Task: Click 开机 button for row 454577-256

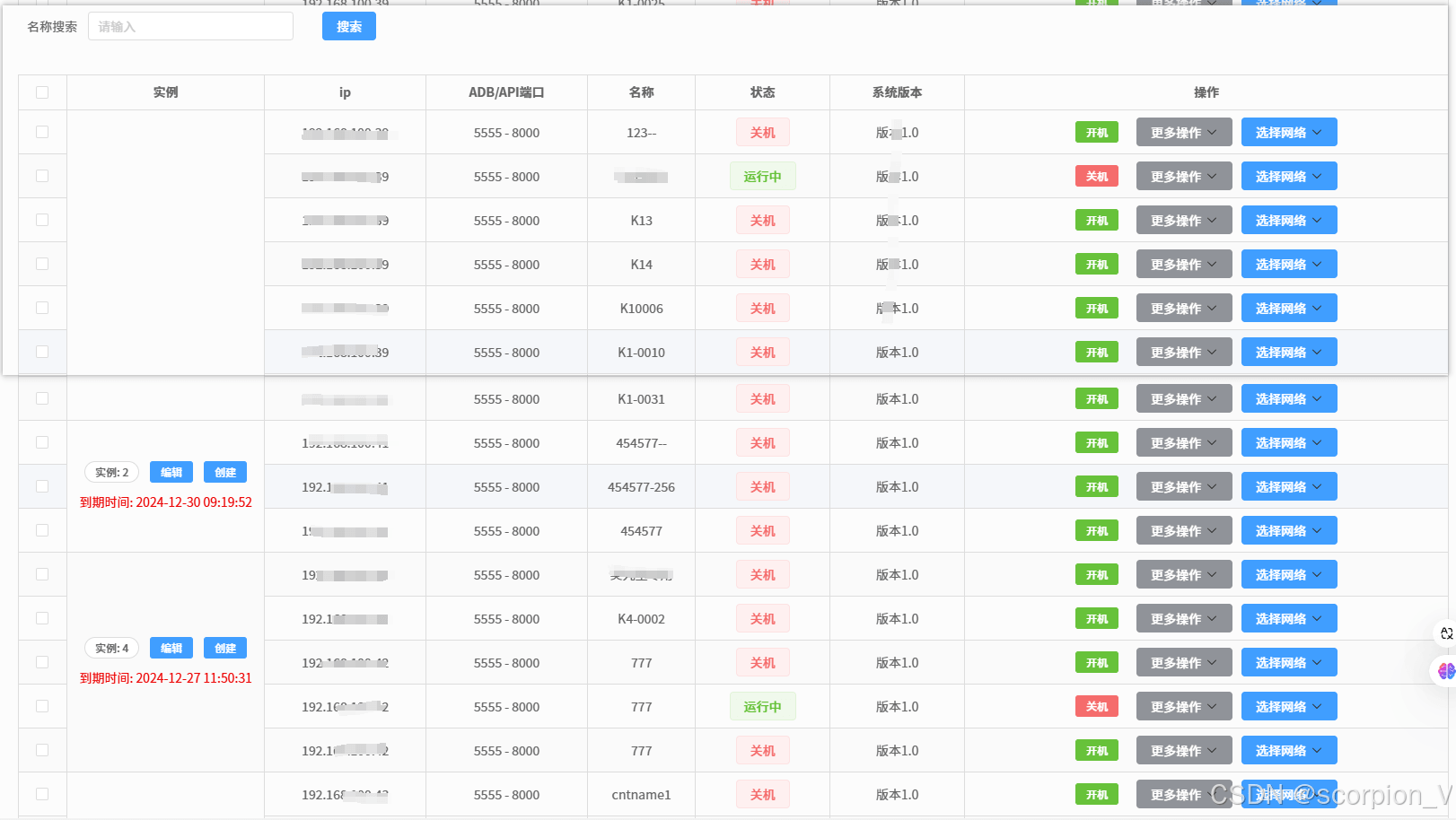Action: coord(1097,486)
